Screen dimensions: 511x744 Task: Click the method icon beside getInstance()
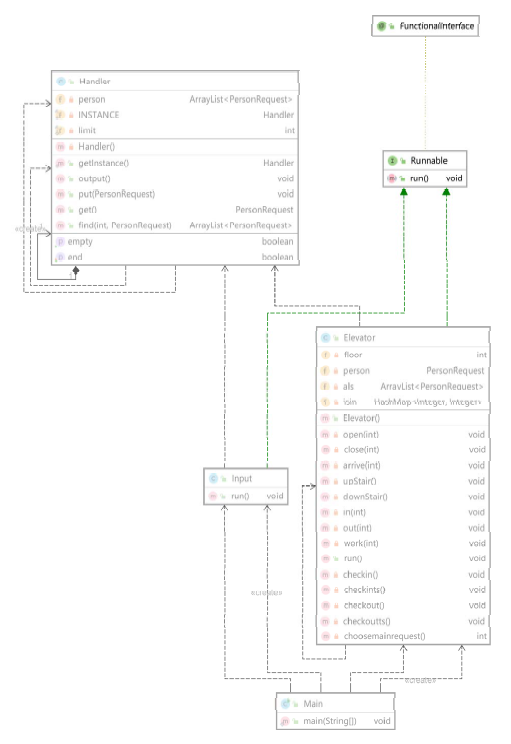[60, 163]
